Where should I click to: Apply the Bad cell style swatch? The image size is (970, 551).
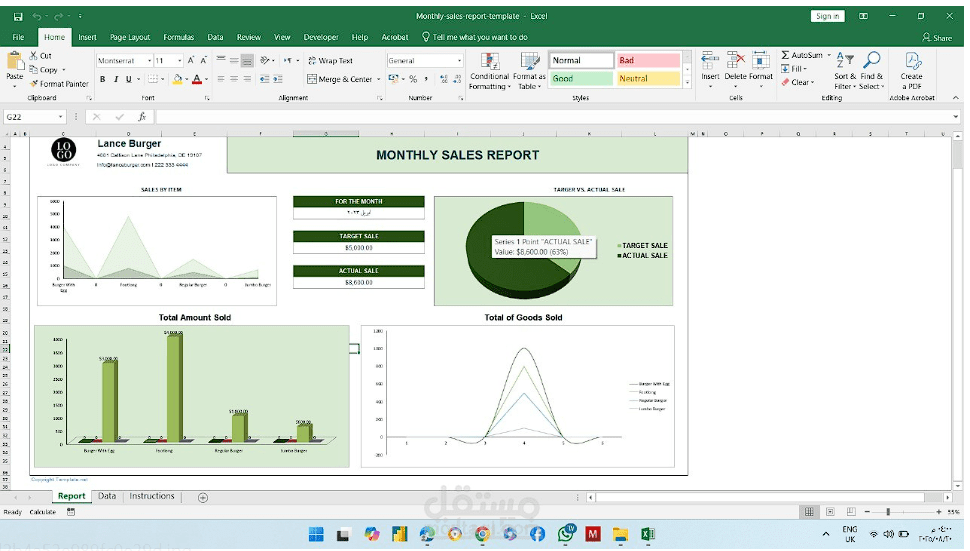[648, 61]
